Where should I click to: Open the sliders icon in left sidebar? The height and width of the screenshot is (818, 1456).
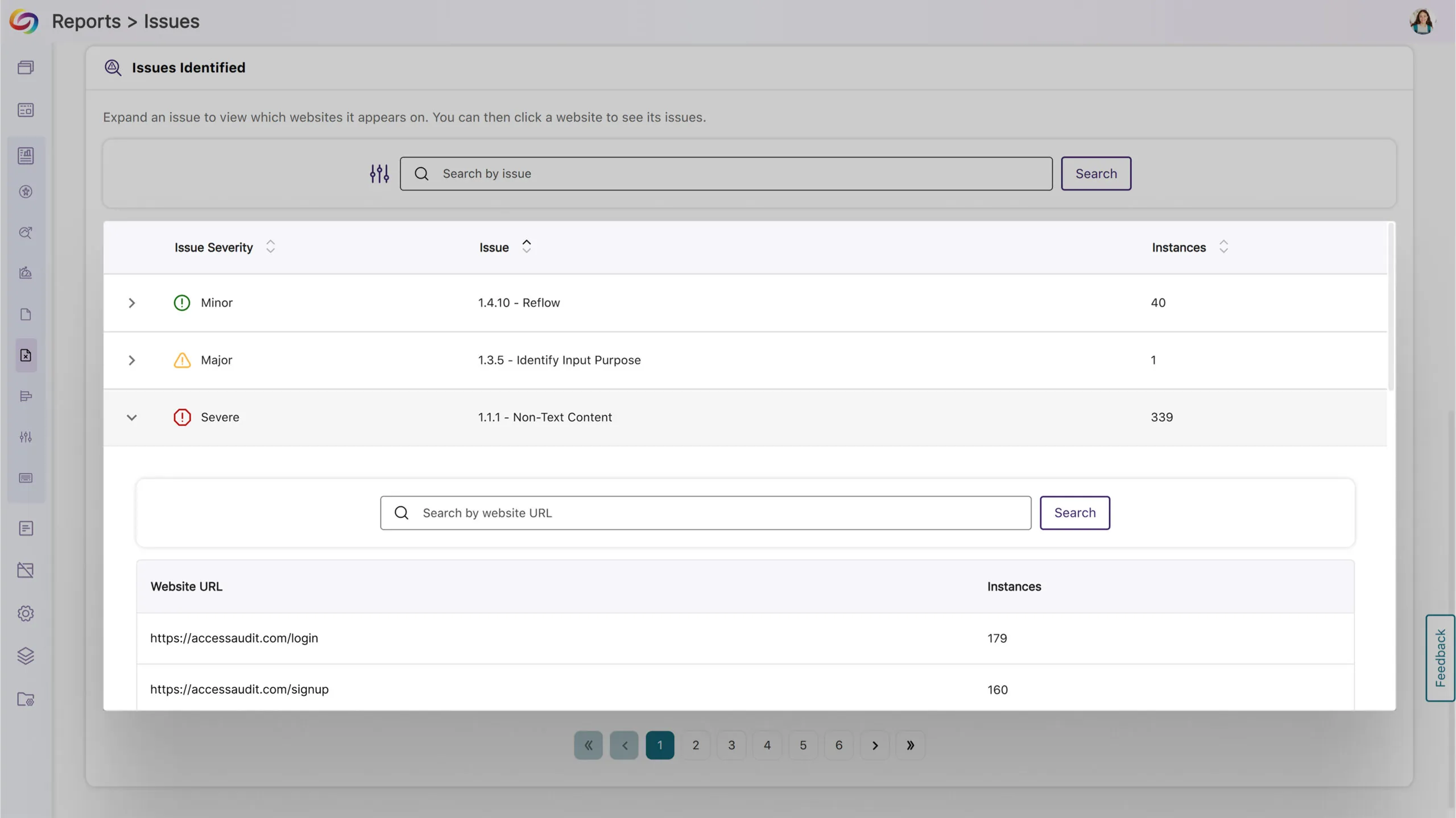click(x=26, y=437)
